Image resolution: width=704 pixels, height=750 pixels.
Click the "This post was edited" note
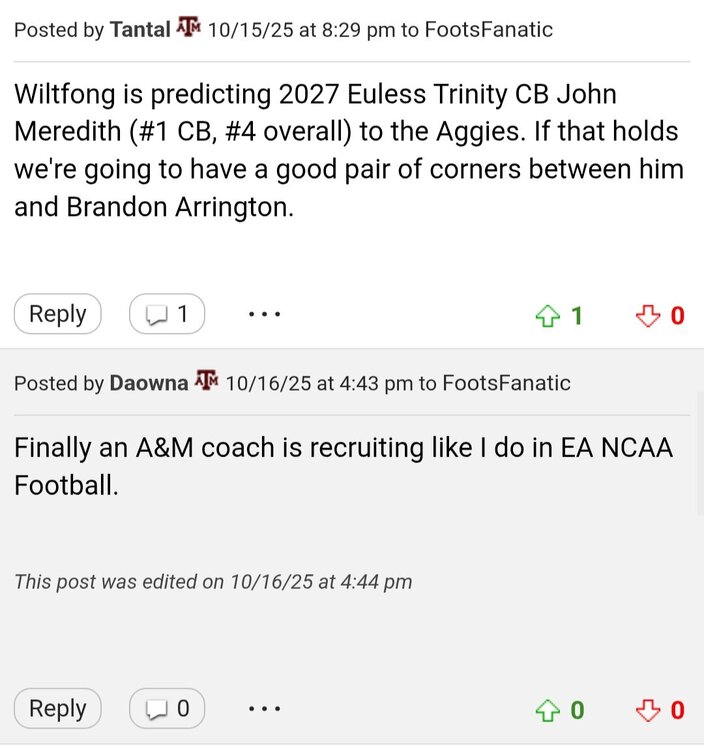pos(213,581)
